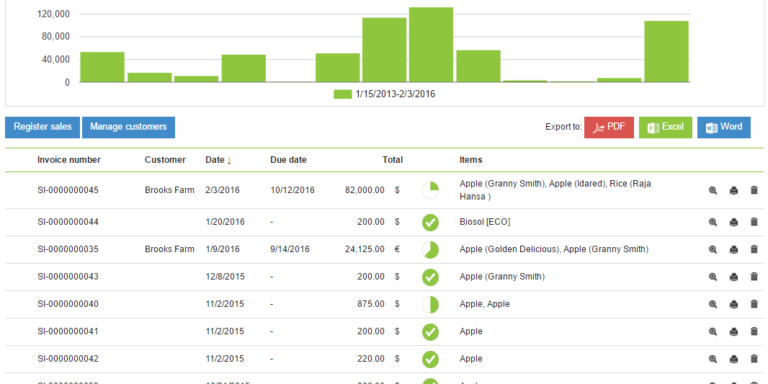Open magnifier icon for invoice SI-0000000043
768x384 pixels.
[x=713, y=277]
